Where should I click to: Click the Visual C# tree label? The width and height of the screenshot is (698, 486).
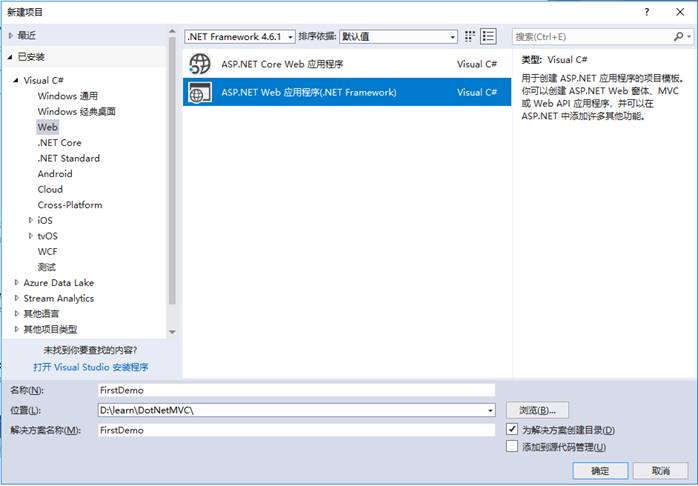[x=43, y=81]
